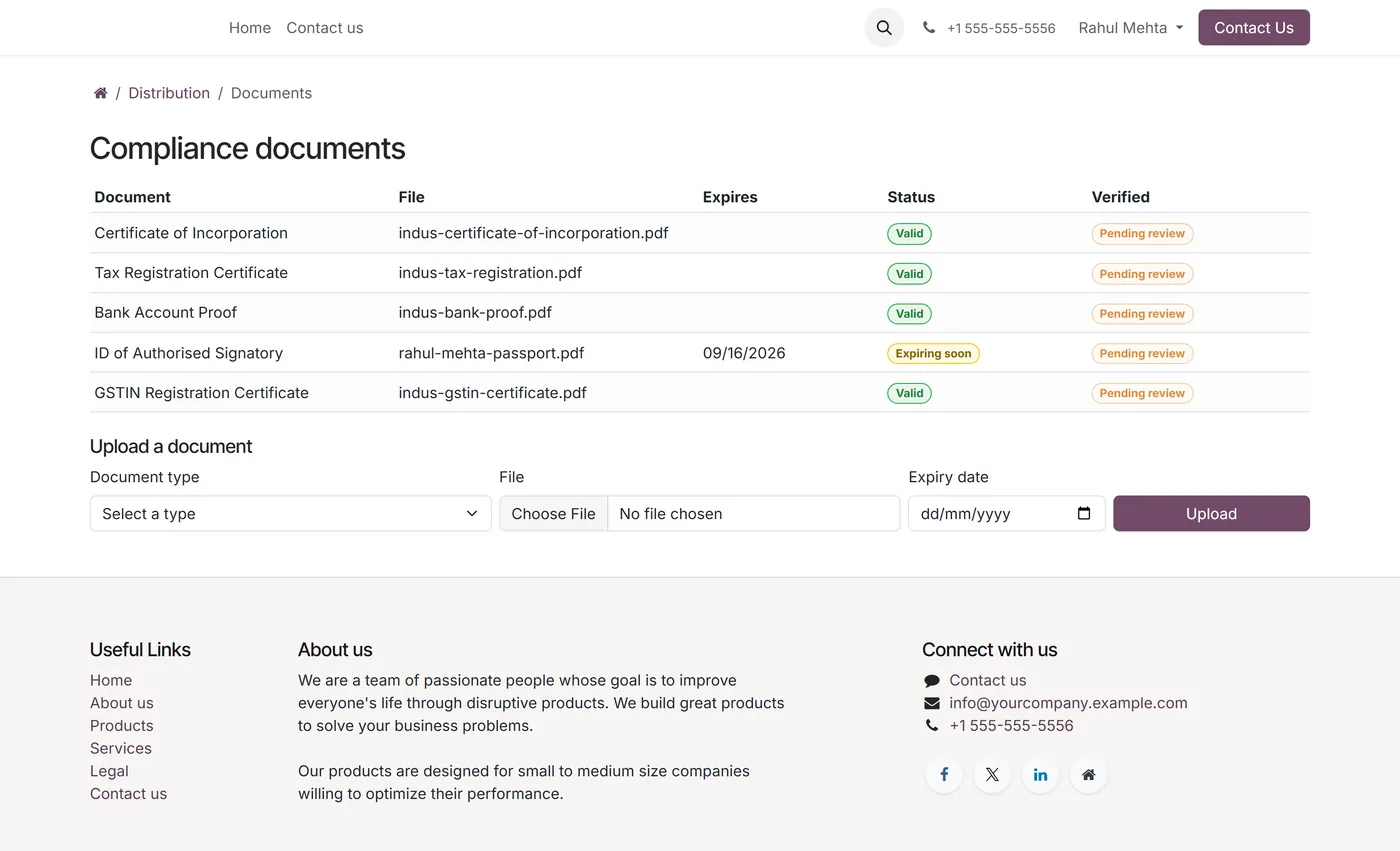Click indus-bank-proof.pdf file name

tap(475, 313)
